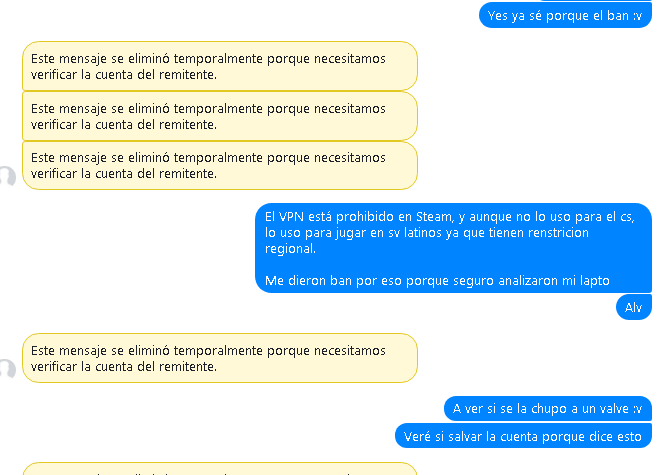Select the "A ver si se la chupo a un valve" message
This screenshot has width=666, height=475.
(547, 409)
